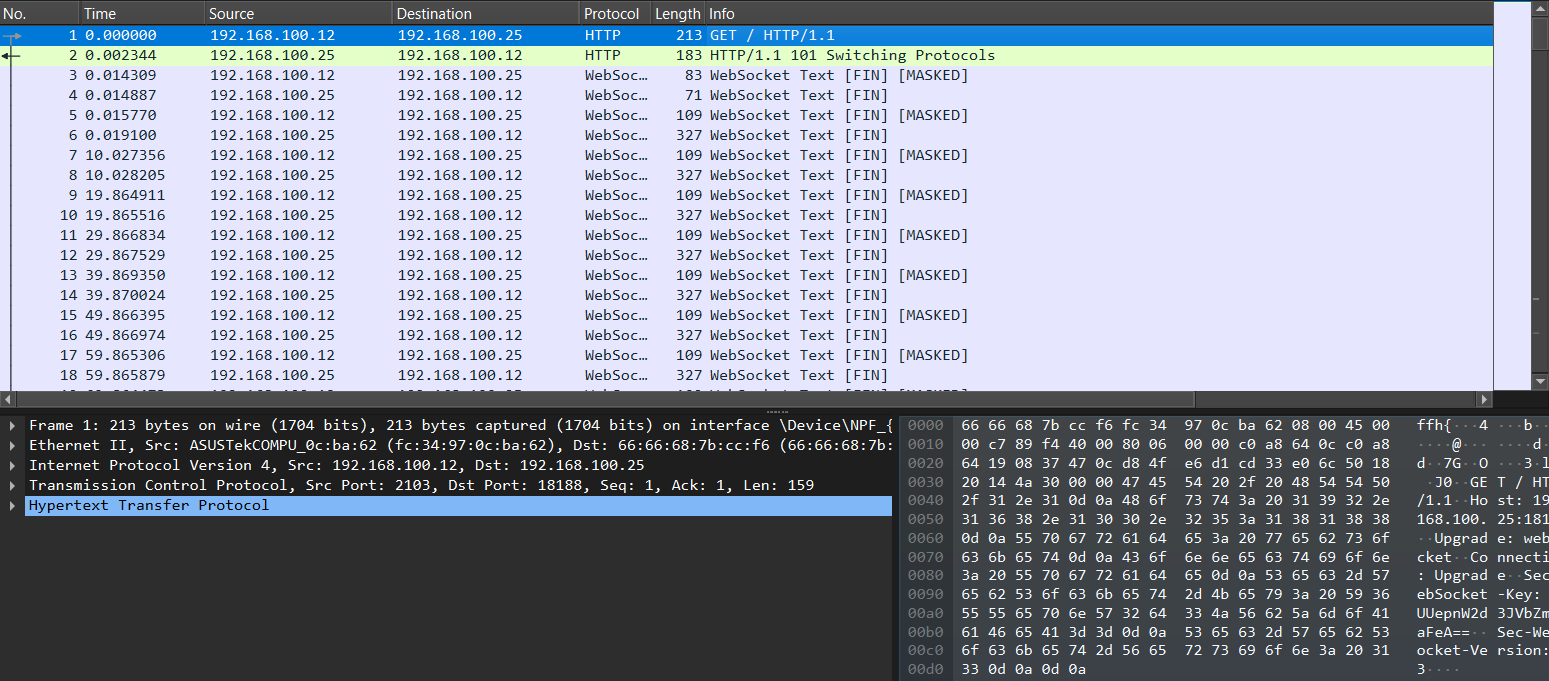Viewport: 1549px width, 681px height.
Task: Expand the Frame 1 details tree
Action: [x=11, y=426]
